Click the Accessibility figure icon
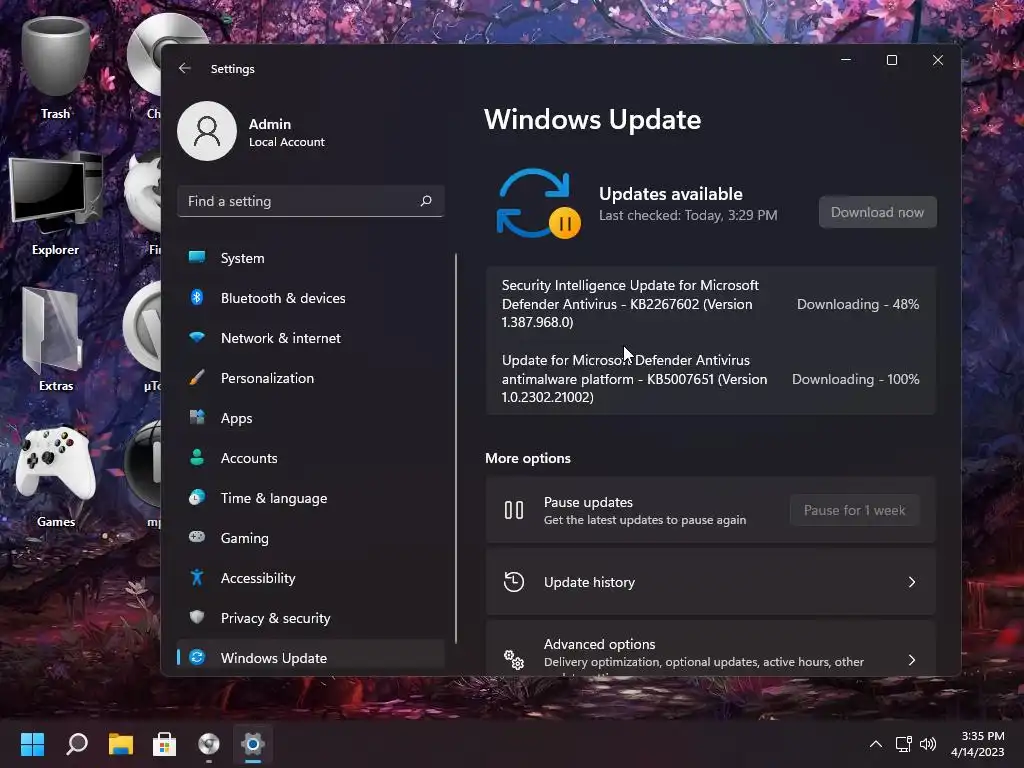The image size is (1024, 768). point(197,577)
